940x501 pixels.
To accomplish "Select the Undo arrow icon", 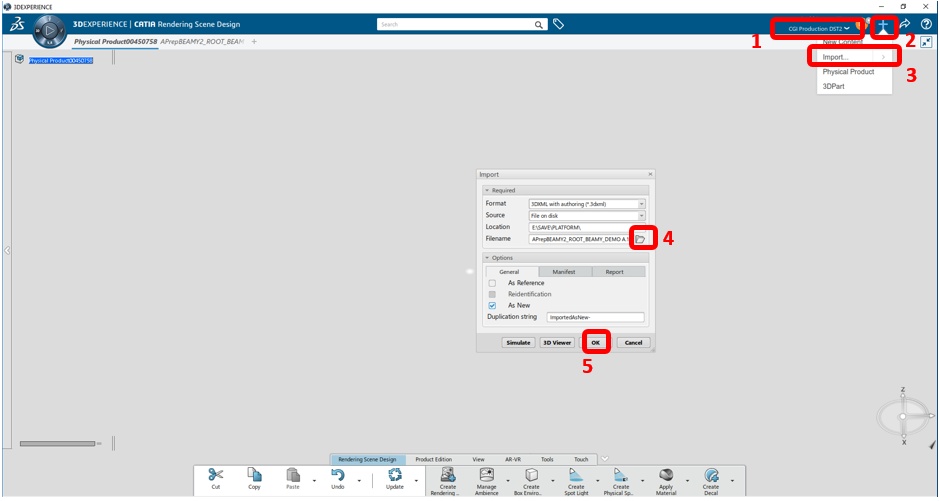I will [x=338, y=475].
